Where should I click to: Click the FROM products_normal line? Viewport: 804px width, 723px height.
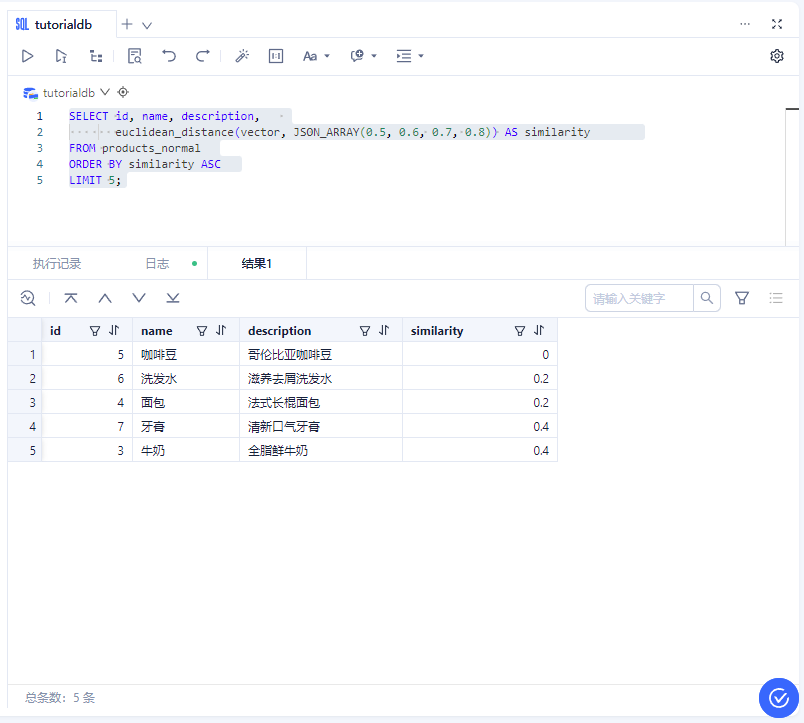click(134, 148)
